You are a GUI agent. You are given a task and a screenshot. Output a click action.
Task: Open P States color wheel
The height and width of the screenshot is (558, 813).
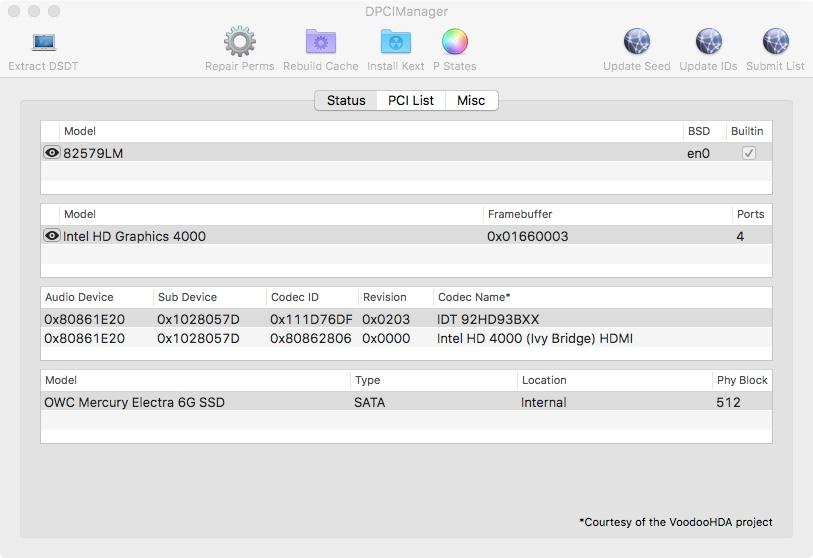pyautogui.click(x=455, y=41)
